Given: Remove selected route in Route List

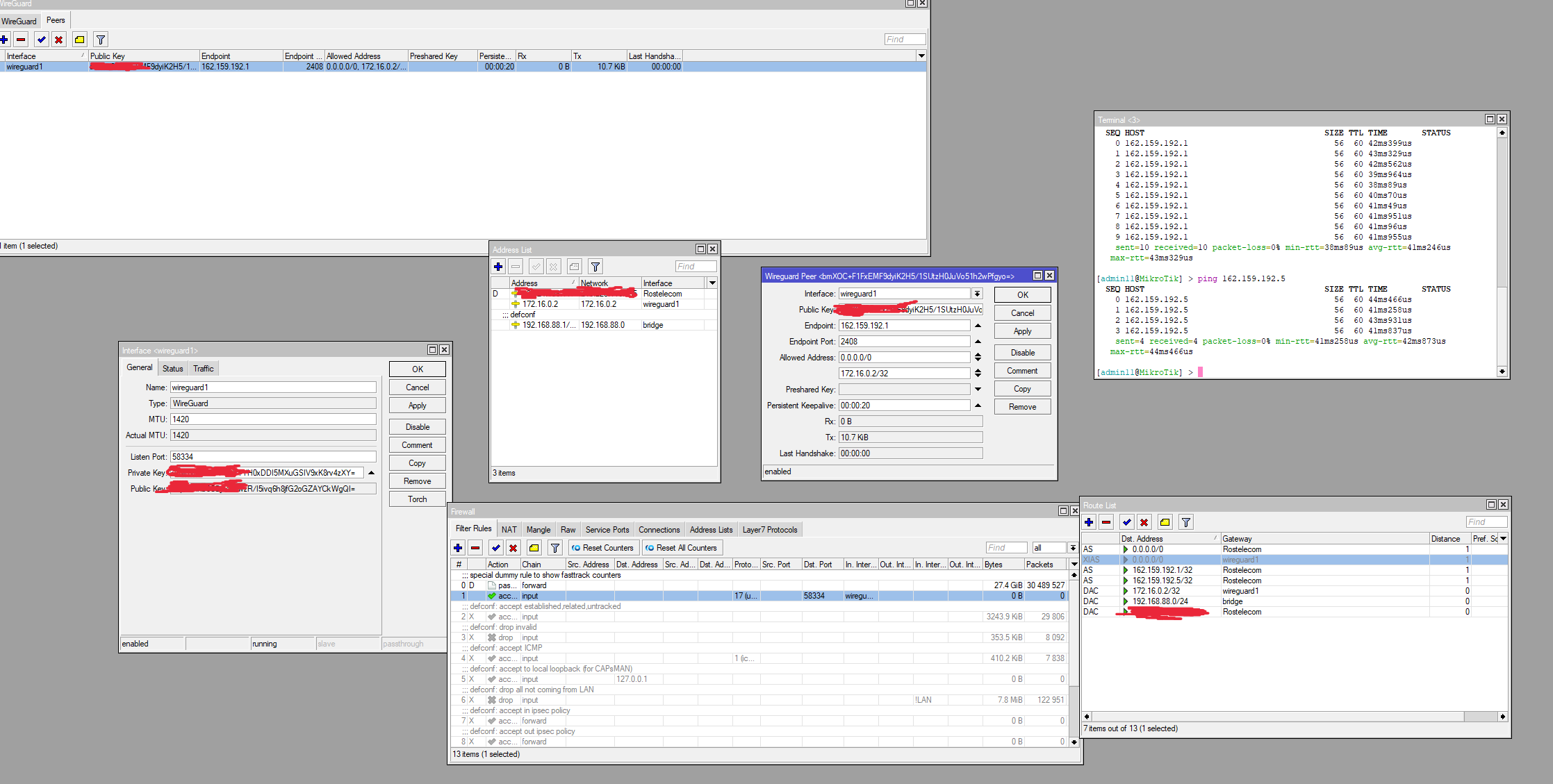Looking at the screenshot, I should coord(1106,522).
